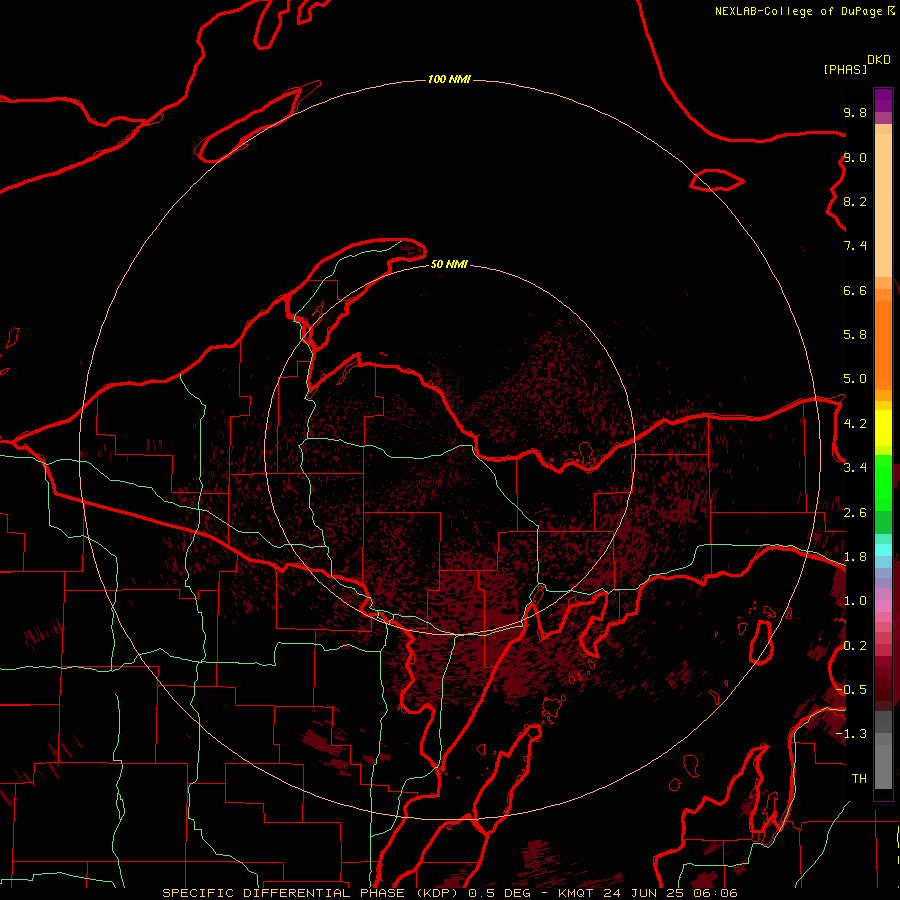Pick the orange color bar segment
This screenshot has width=900, height=900.
883,346
